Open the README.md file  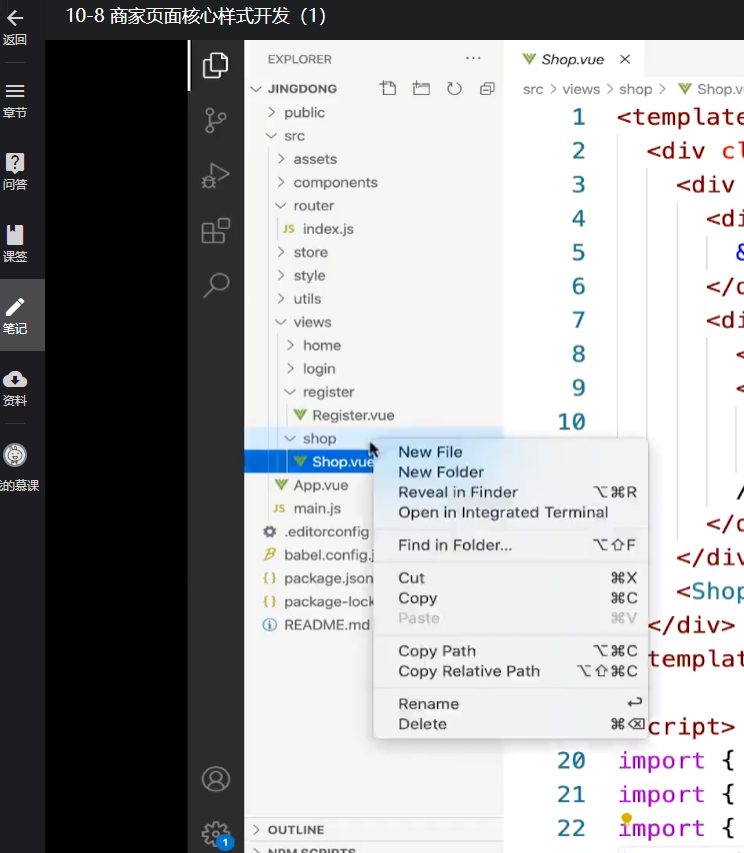click(326, 625)
